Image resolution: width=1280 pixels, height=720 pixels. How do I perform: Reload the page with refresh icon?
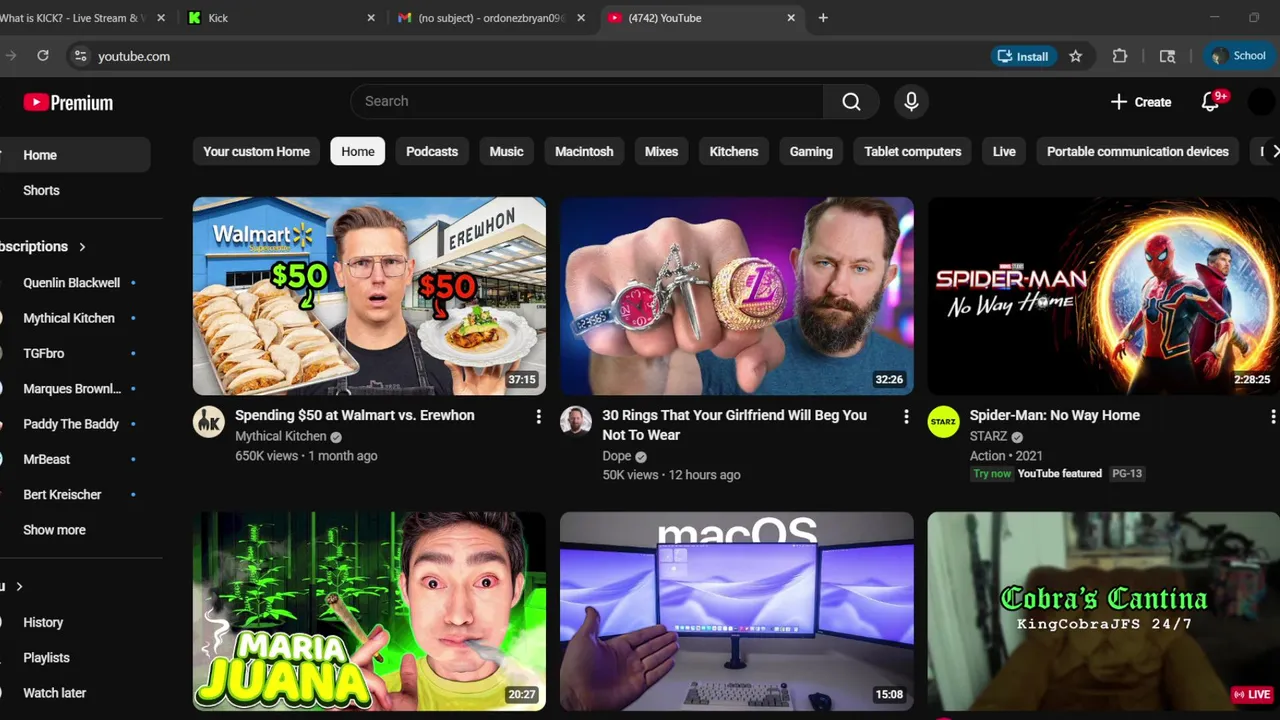point(43,56)
